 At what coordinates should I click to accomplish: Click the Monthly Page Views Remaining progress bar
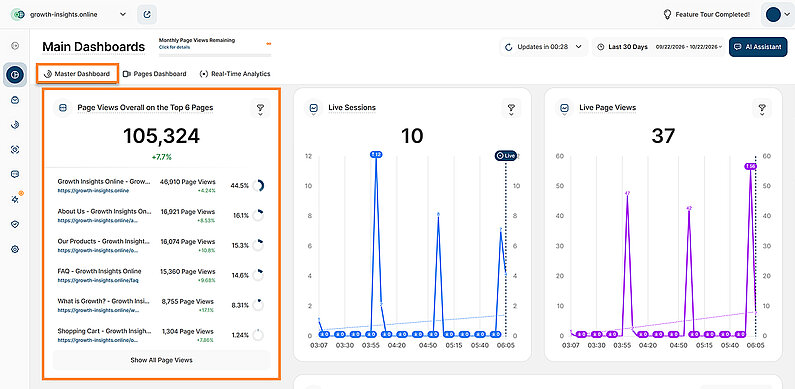pyautogui.click(x=215, y=55)
